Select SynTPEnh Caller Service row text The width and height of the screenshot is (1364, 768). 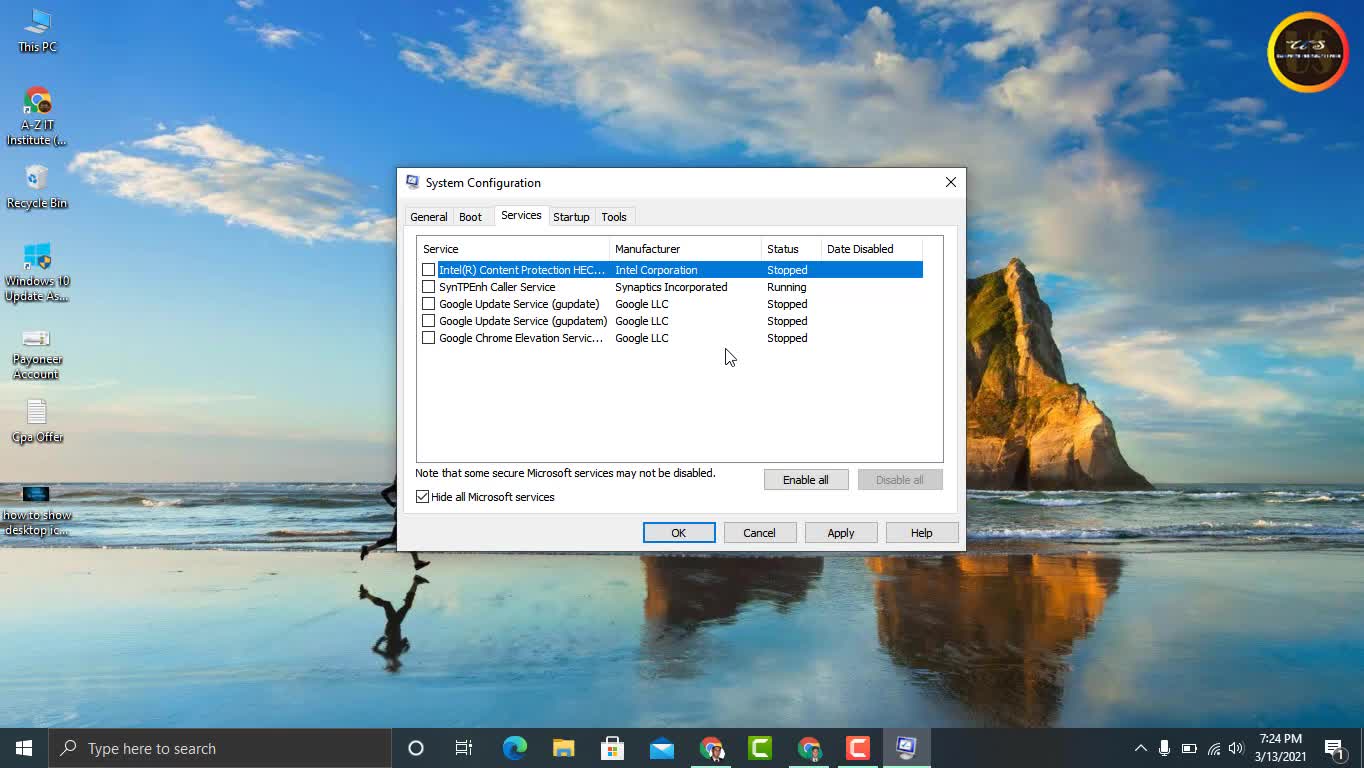pos(497,287)
